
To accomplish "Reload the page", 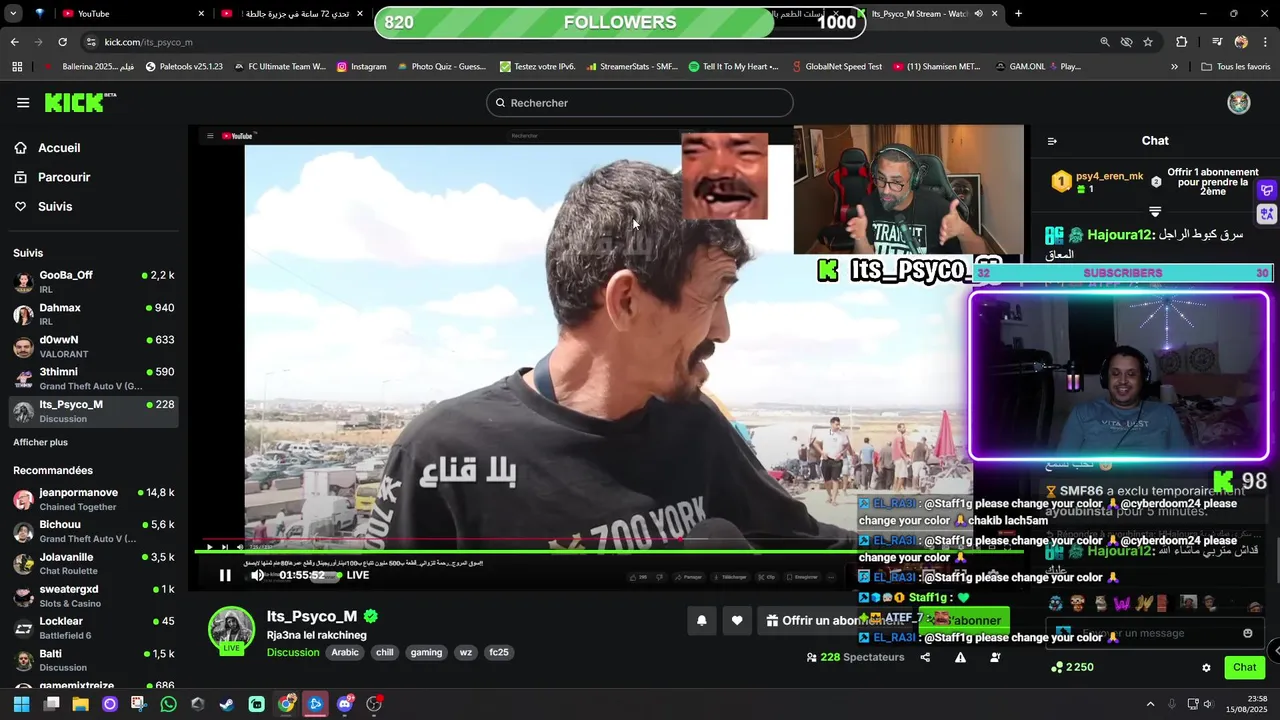I will coord(63,42).
